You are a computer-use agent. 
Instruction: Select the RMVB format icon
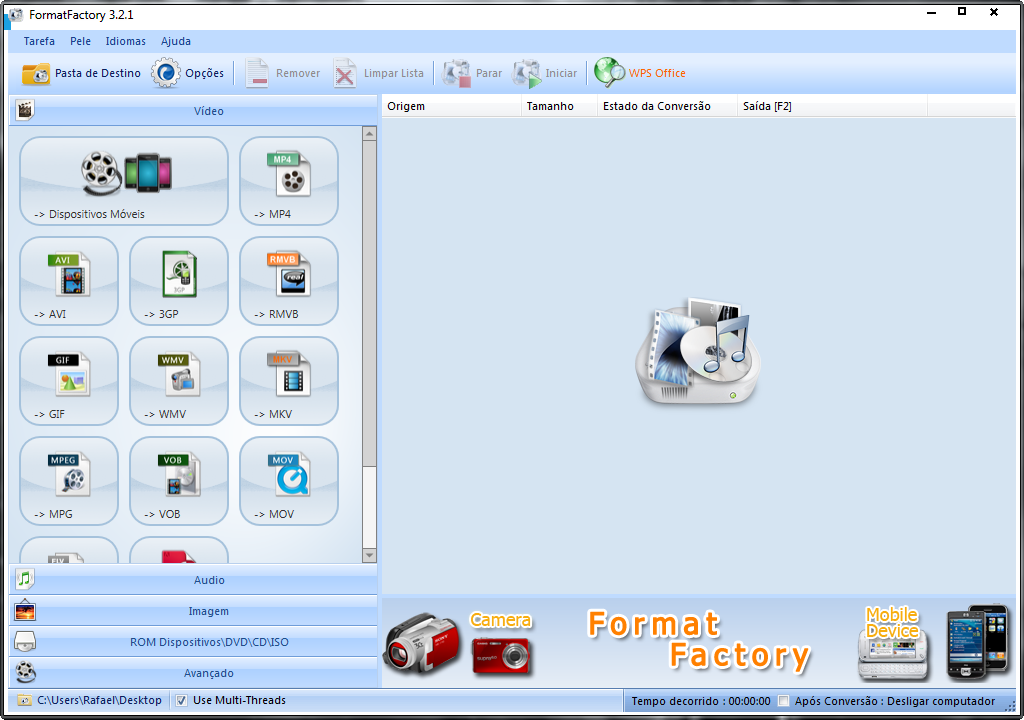pyautogui.click(x=289, y=281)
